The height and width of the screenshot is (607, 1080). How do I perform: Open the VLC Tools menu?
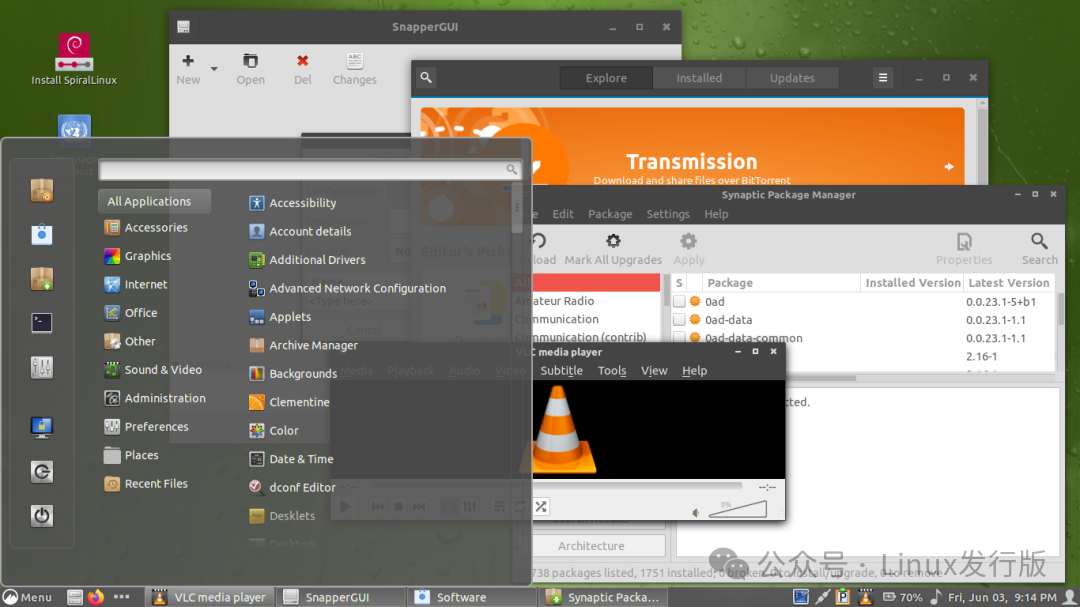tap(612, 371)
